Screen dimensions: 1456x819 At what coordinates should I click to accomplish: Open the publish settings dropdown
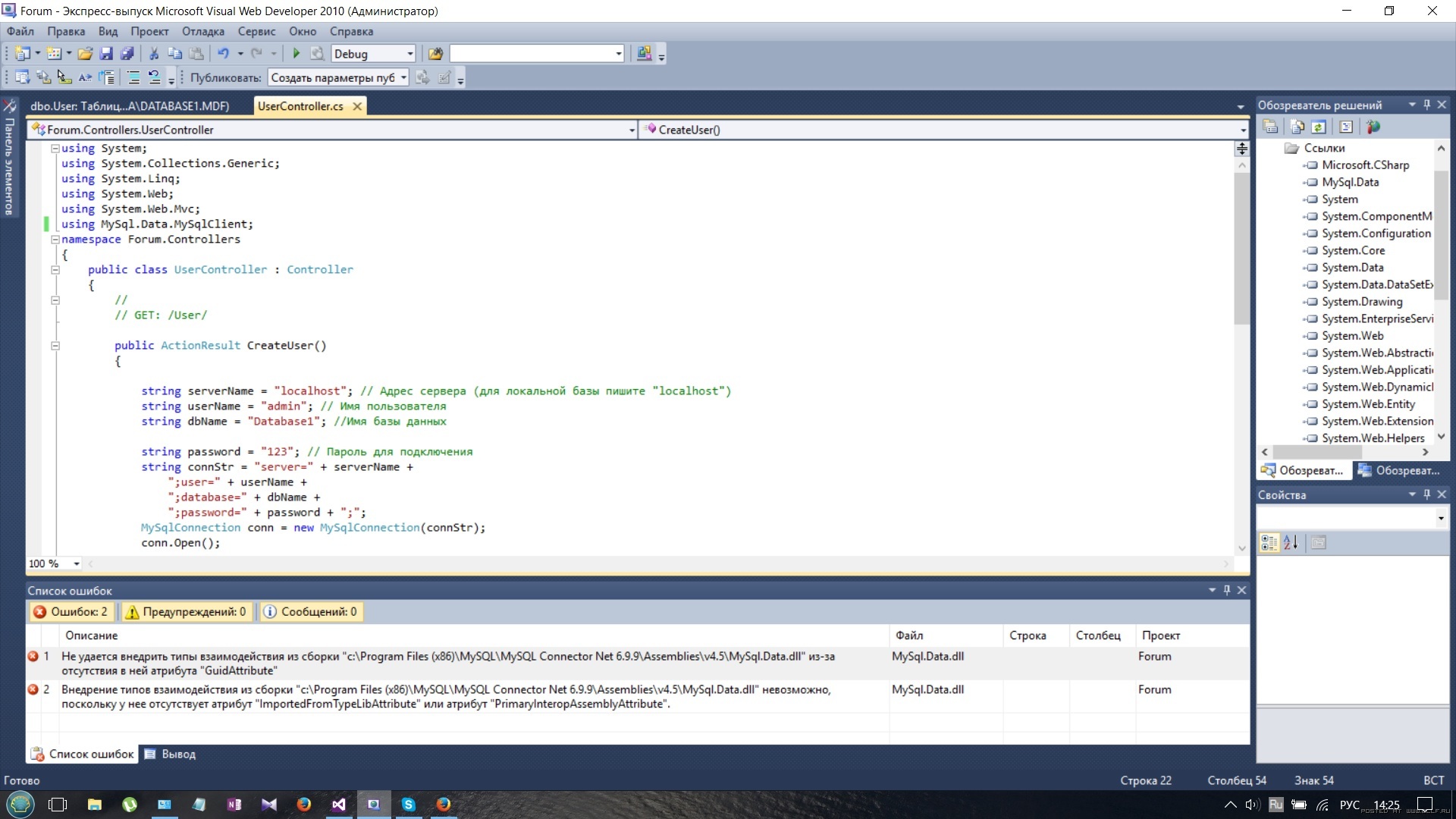coord(403,77)
